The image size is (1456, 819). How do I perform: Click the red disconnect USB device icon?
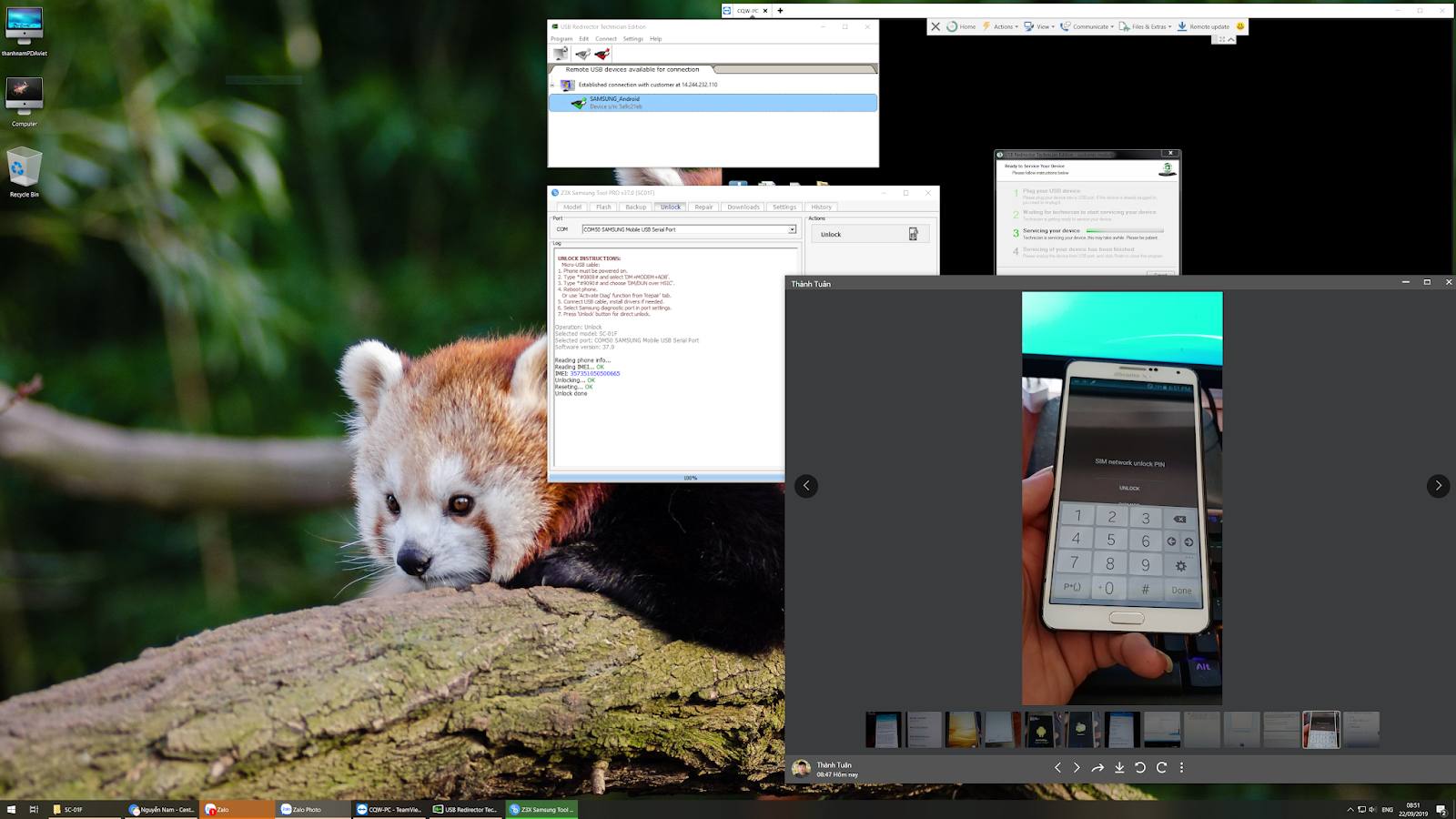[602, 54]
